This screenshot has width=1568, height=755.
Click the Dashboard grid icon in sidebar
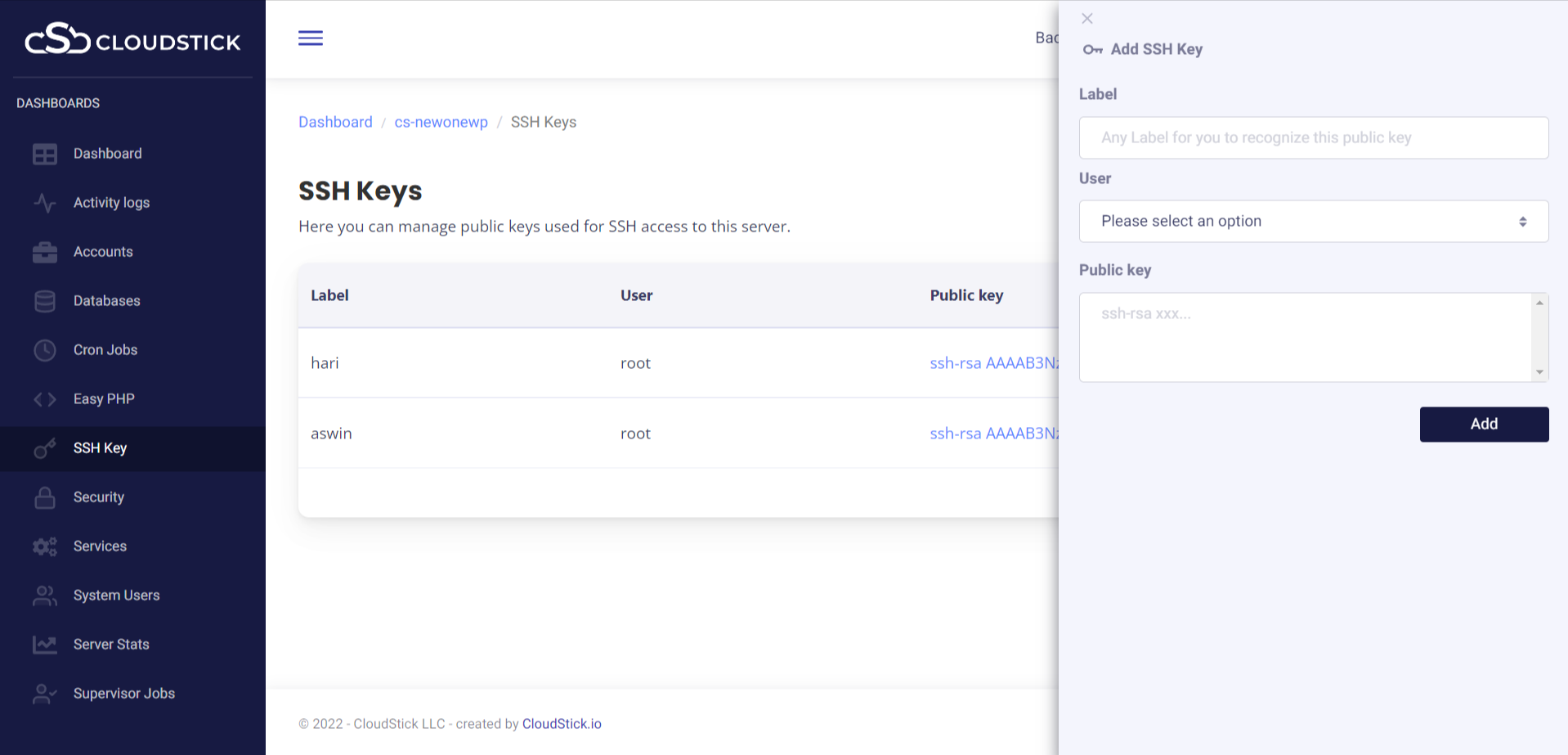click(45, 154)
